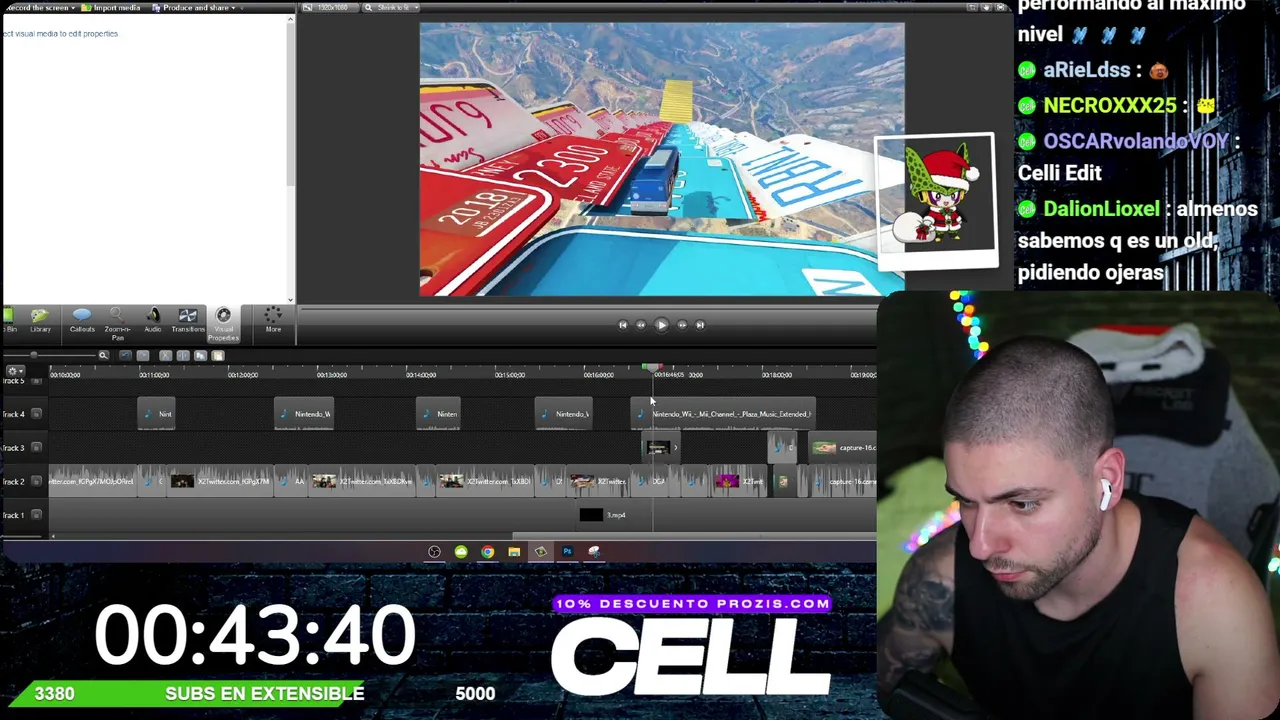Open the Callouts tab
1280x720 pixels.
pyautogui.click(x=82, y=321)
